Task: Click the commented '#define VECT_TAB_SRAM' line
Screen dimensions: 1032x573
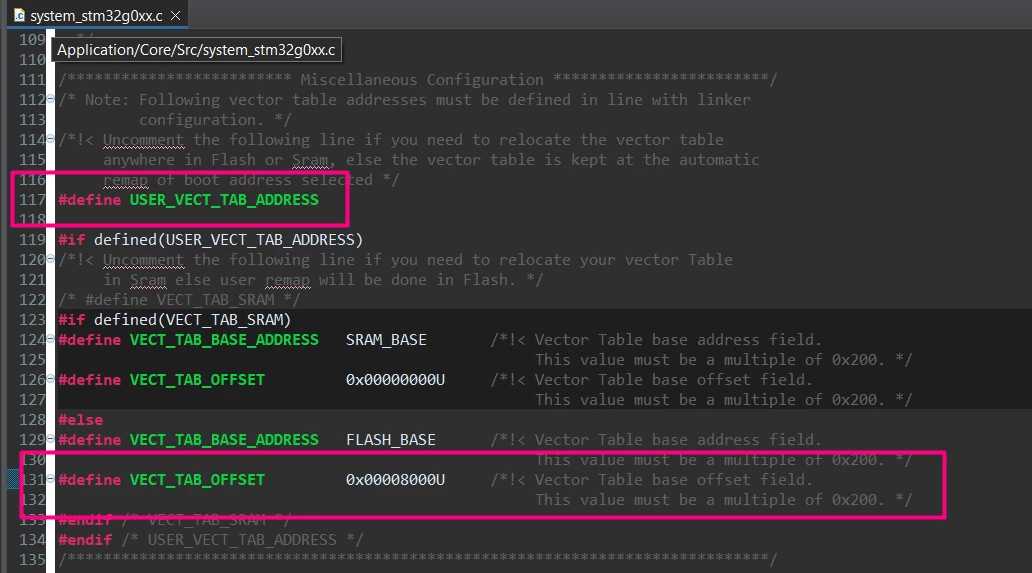Action: [x=179, y=300]
